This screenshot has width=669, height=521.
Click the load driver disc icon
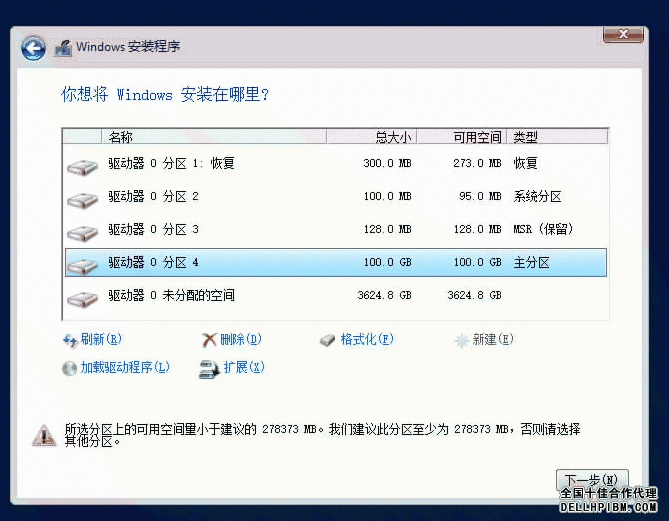(69, 368)
